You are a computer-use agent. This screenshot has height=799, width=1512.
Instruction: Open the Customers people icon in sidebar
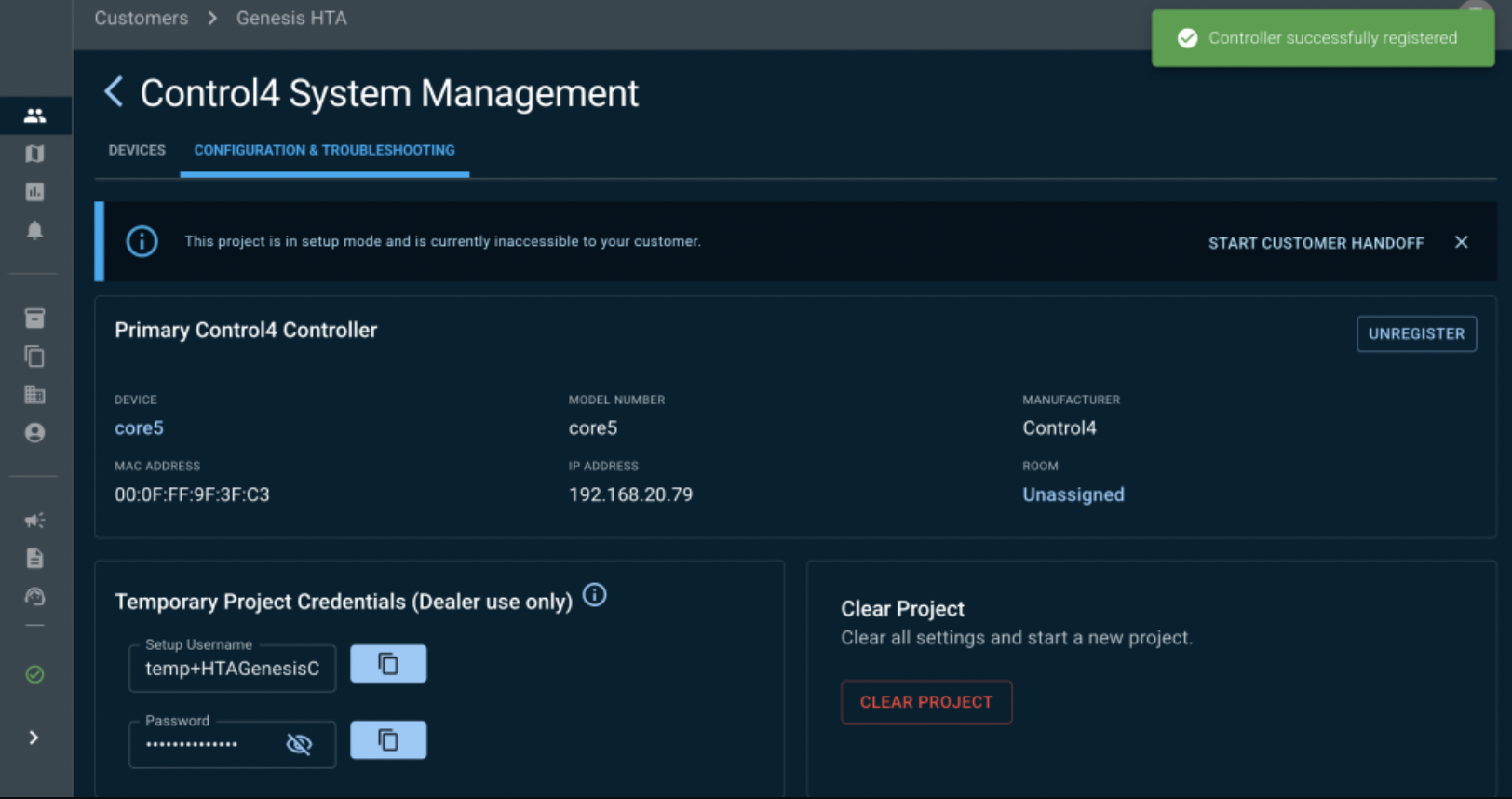[34, 115]
